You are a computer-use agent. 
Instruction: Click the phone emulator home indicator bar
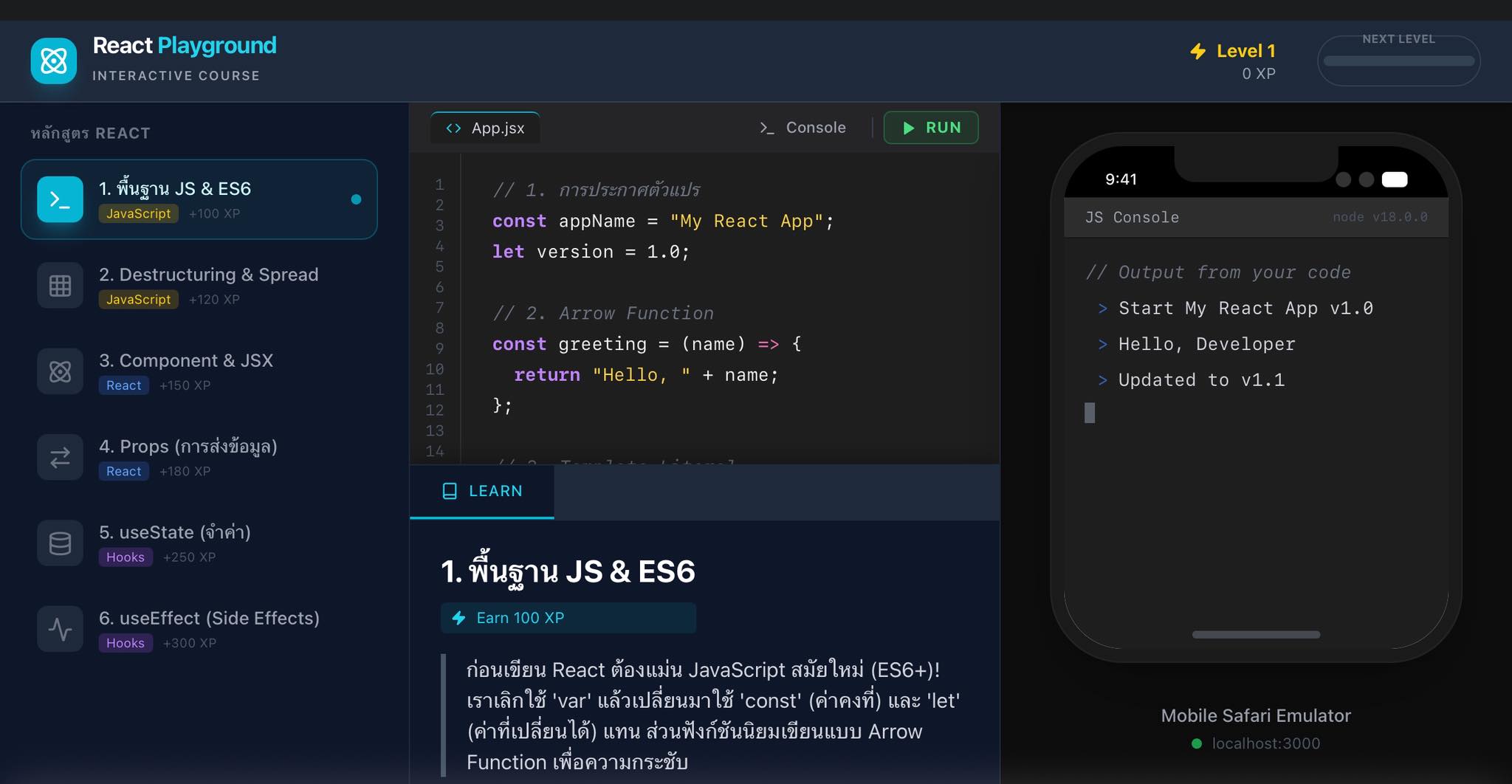(x=1256, y=635)
